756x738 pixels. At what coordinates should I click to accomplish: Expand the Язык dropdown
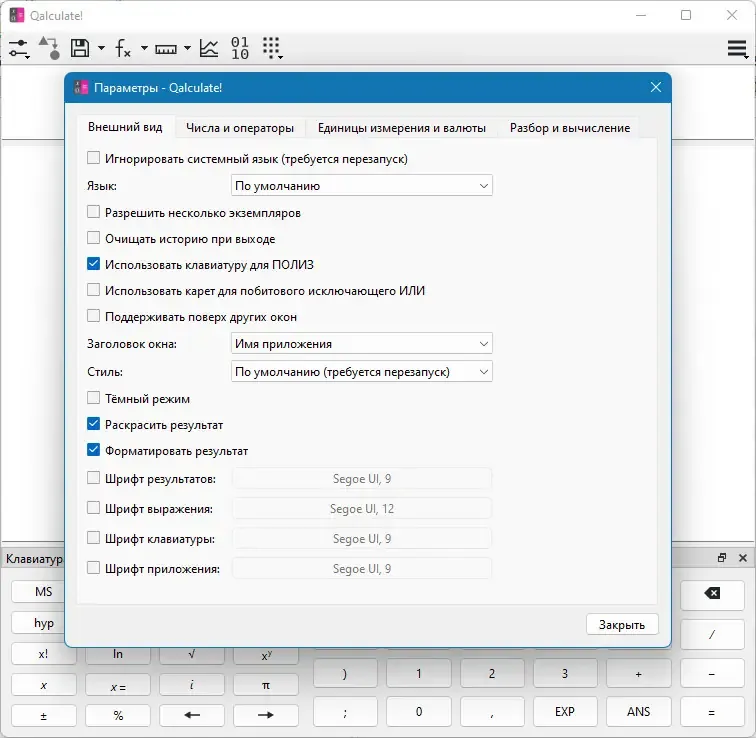pos(362,186)
